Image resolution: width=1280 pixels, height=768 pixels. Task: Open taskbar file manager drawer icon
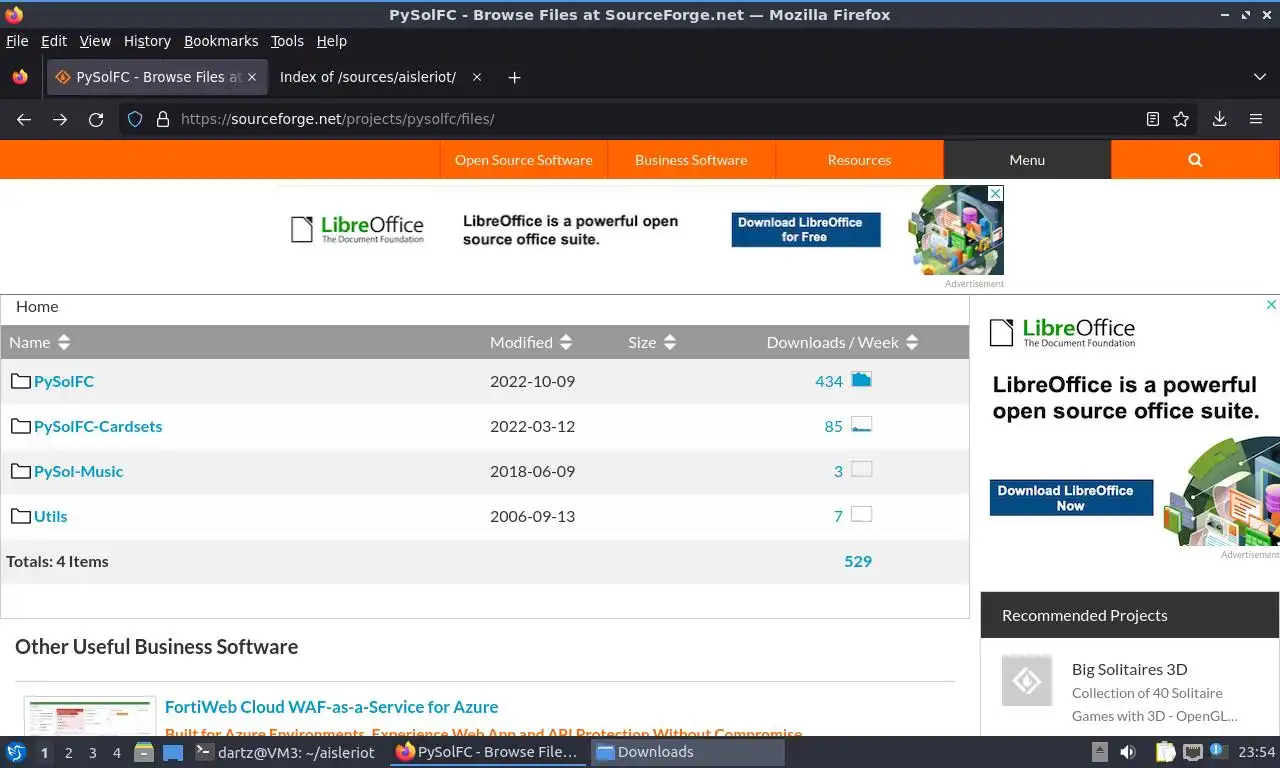point(144,752)
